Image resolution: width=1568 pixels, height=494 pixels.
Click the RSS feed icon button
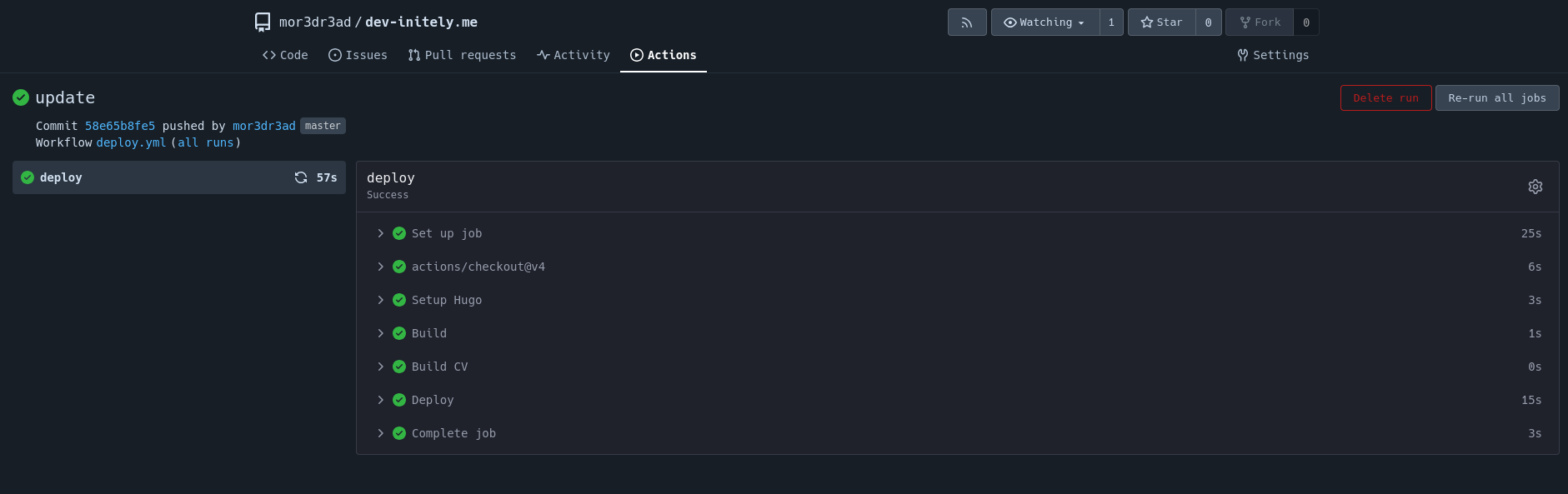[x=967, y=22]
